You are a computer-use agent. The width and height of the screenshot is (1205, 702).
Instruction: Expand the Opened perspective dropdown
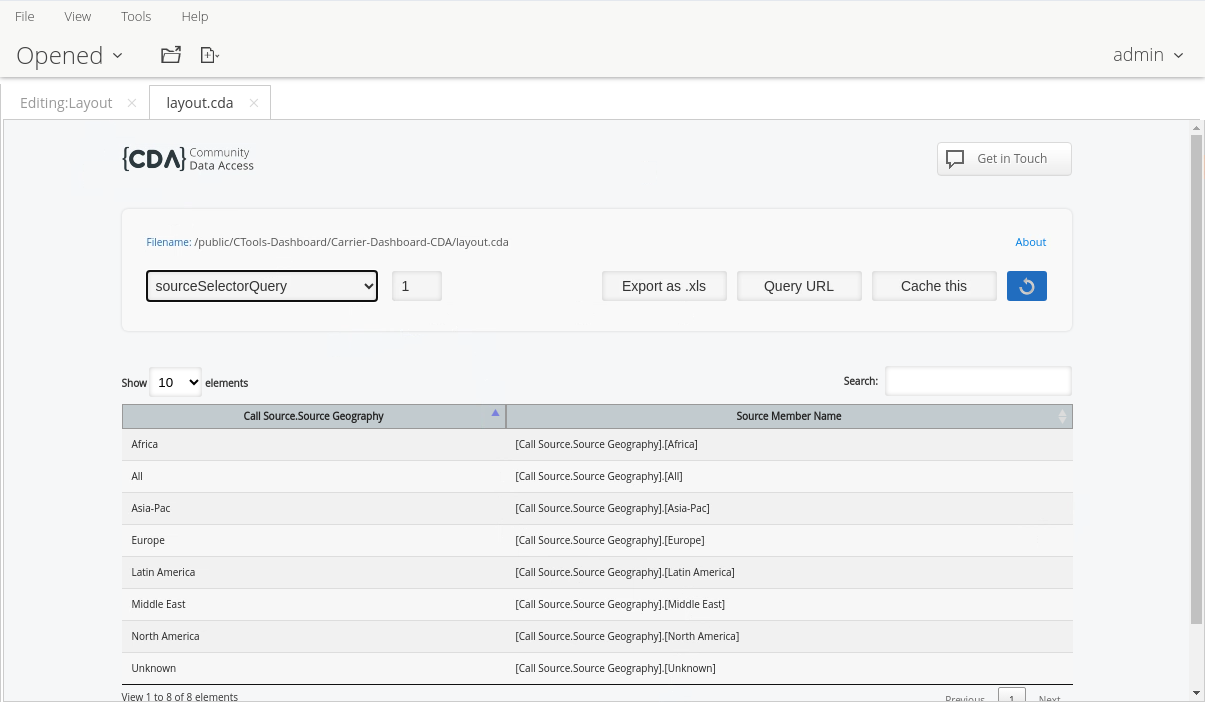tap(70, 55)
